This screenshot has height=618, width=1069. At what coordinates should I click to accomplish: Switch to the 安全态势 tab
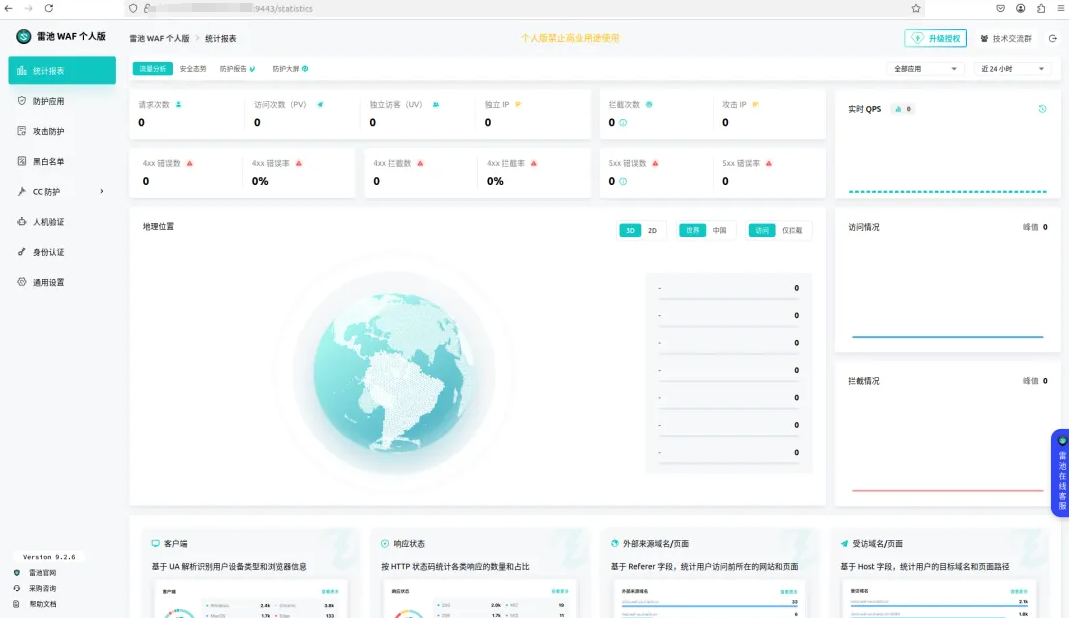(x=192, y=70)
